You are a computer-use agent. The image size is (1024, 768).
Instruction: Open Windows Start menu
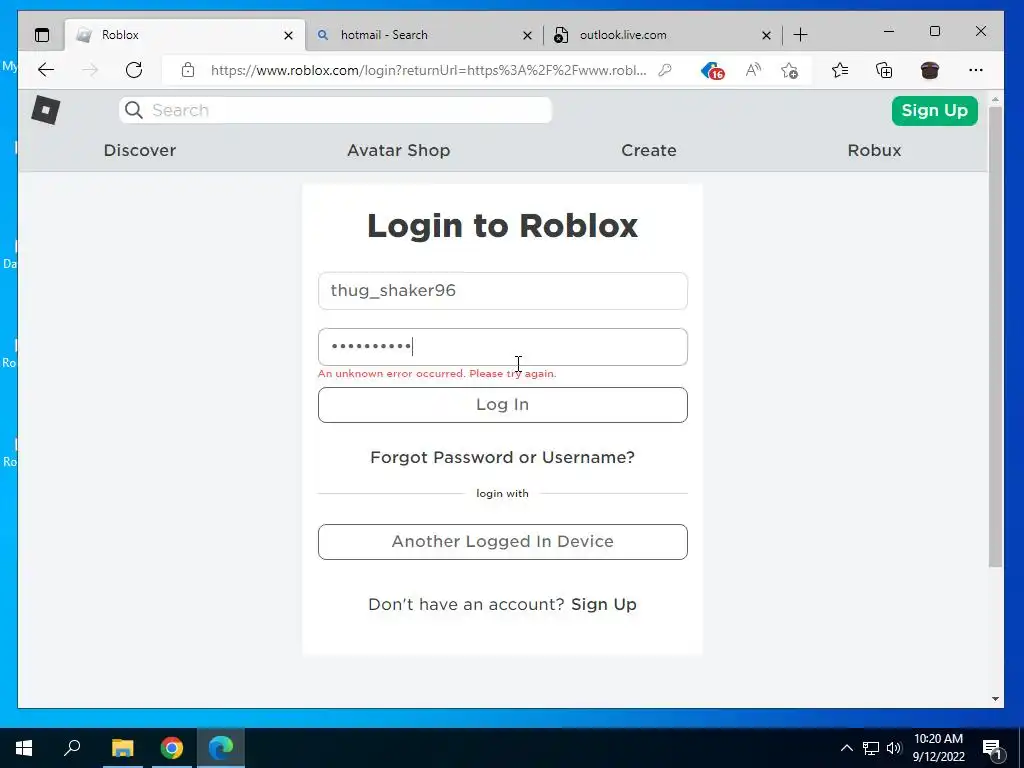point(24,748)
